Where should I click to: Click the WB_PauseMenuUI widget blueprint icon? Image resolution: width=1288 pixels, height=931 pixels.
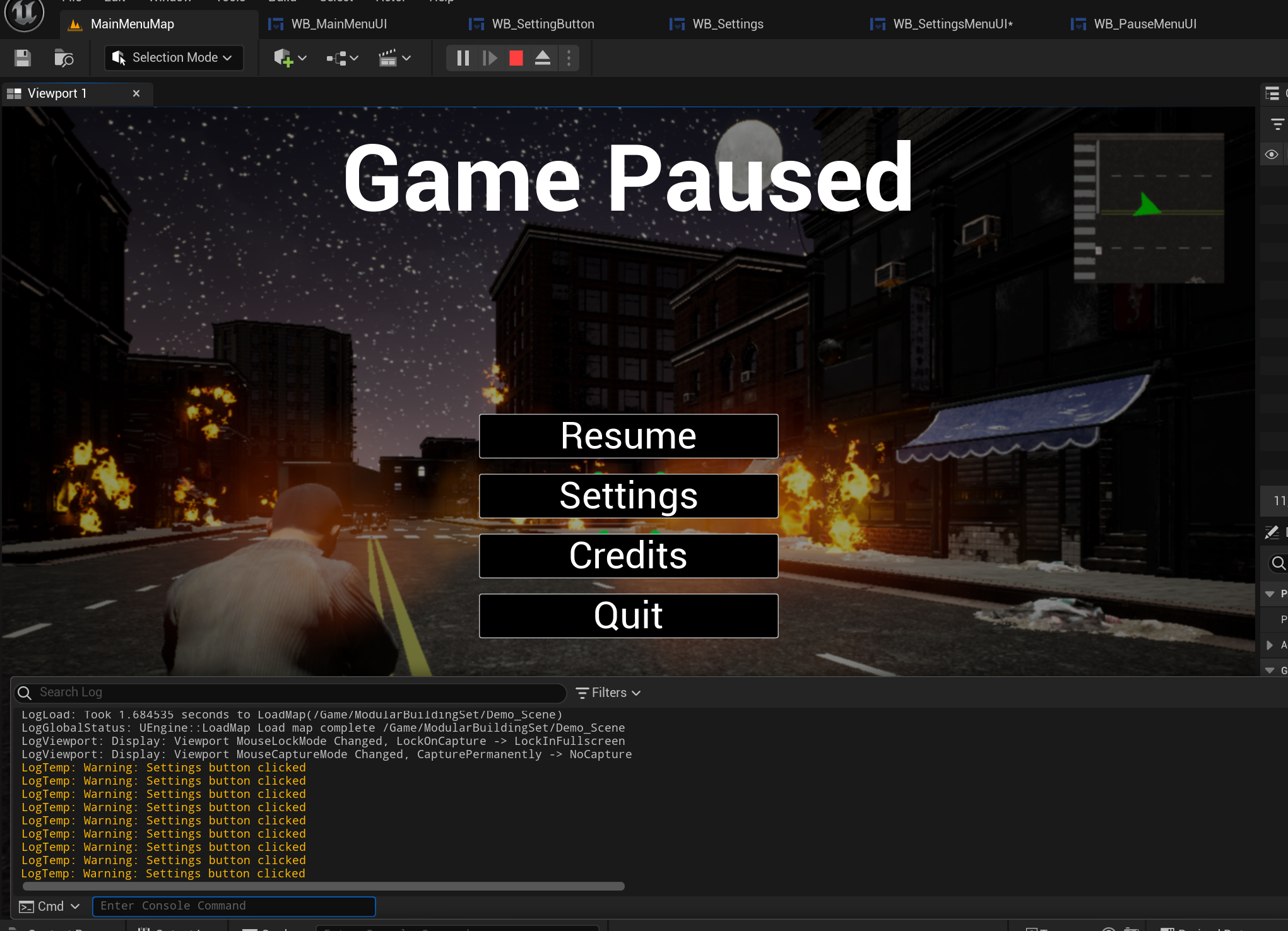1078,24
